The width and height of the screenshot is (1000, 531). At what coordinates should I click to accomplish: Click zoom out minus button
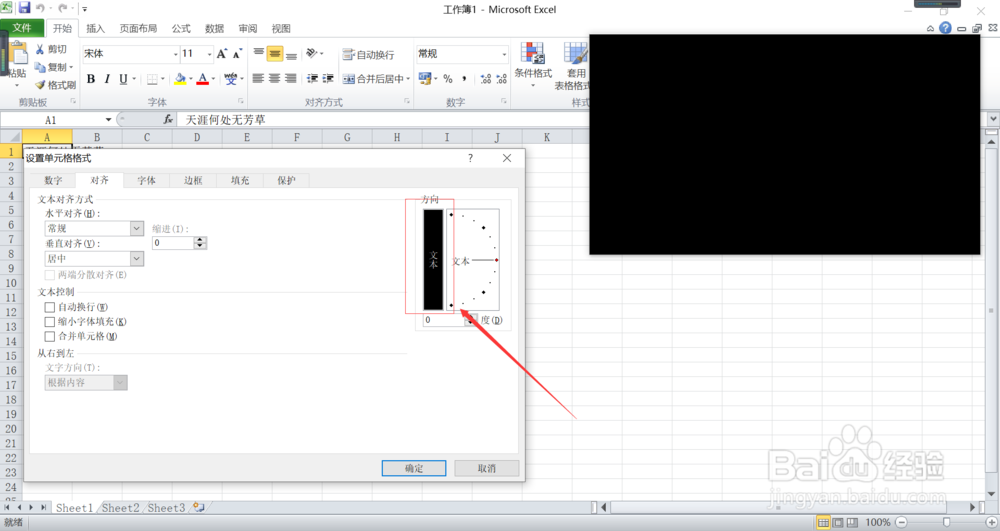tap(901, 522)
